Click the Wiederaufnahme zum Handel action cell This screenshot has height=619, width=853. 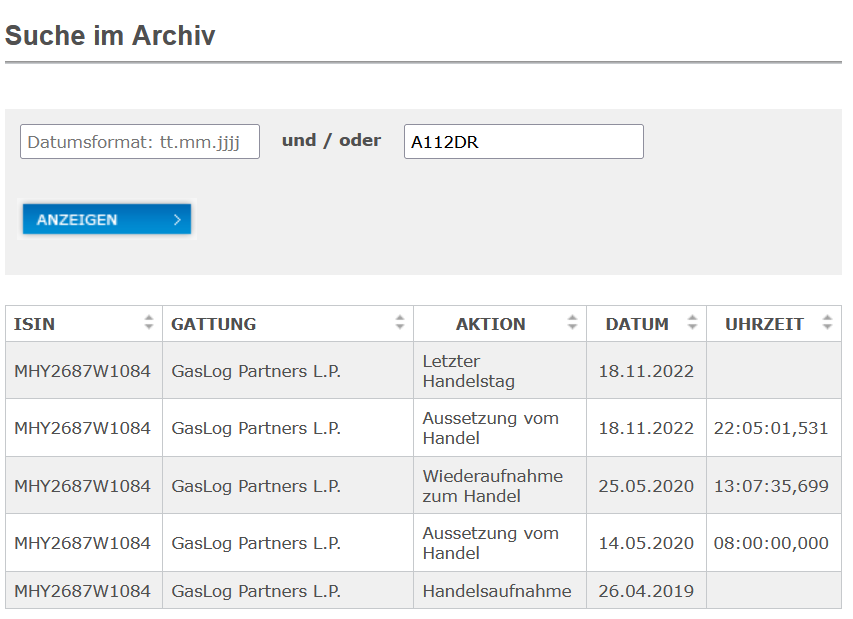[x=492, y=486]
